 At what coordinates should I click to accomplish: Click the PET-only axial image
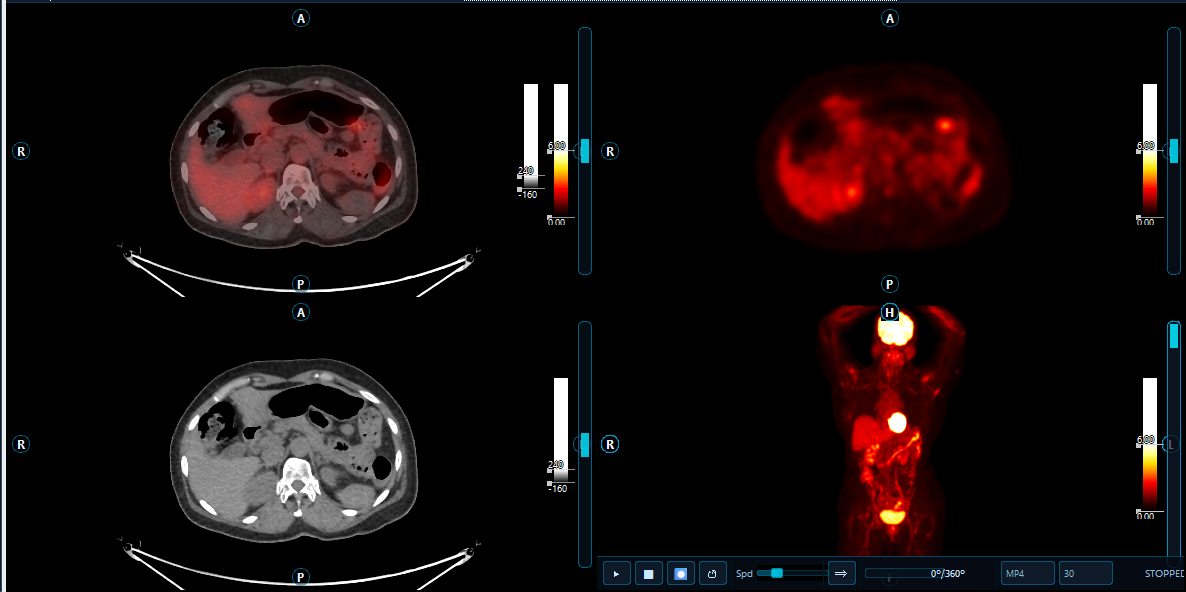(x=885, y=157)
